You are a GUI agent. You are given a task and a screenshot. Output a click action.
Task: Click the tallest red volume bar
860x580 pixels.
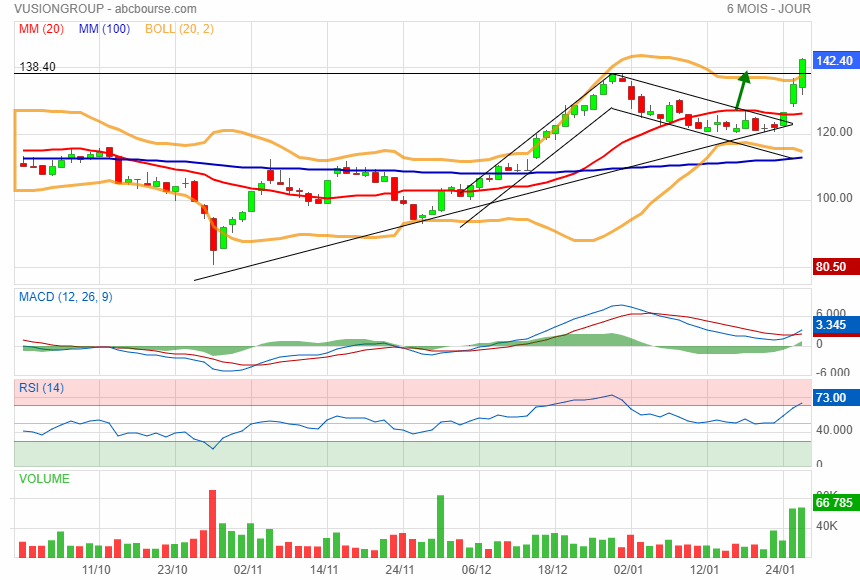(x=213, y=524)
